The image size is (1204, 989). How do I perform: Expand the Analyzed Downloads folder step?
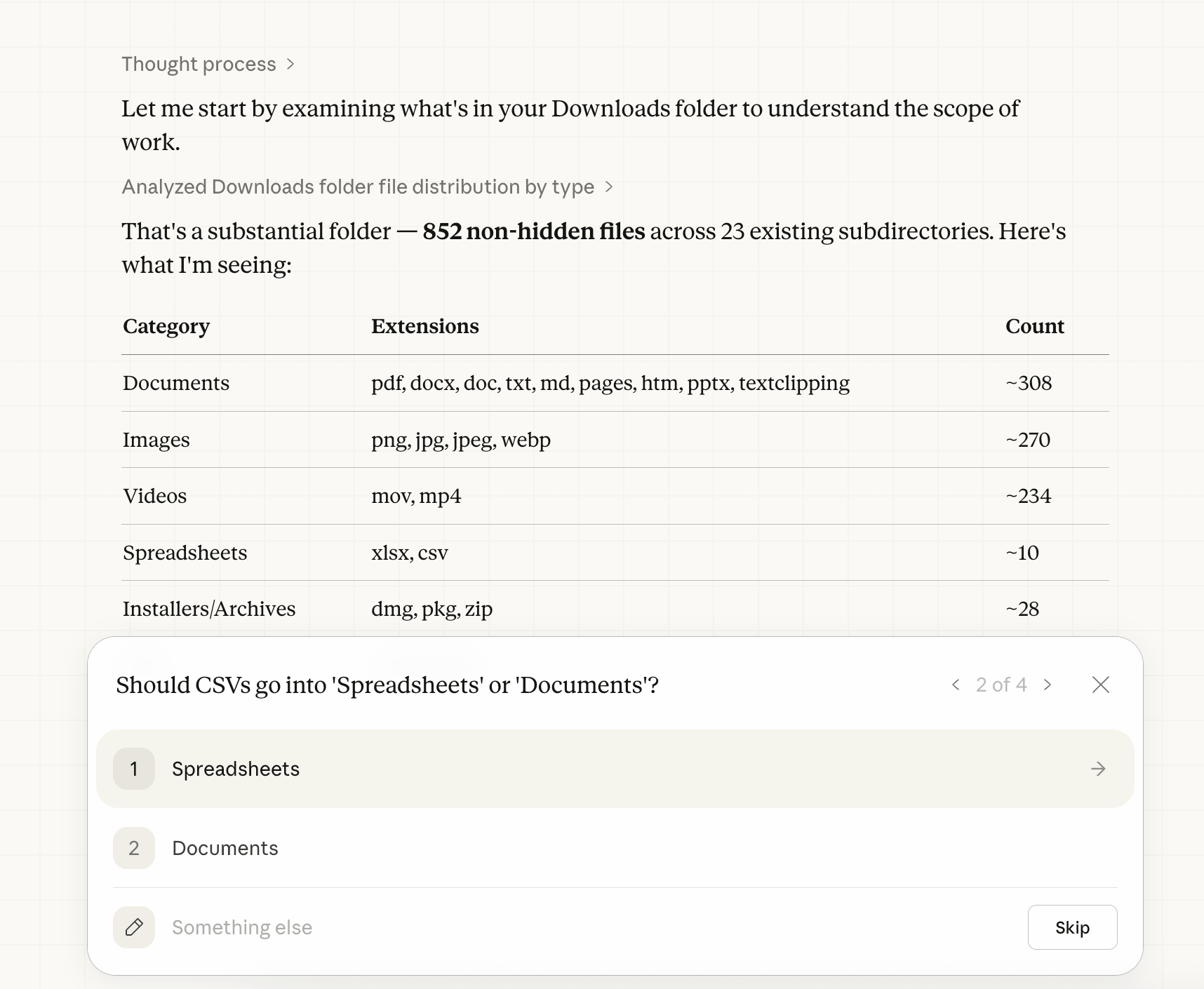pyautogui.click(x=358, y=187)
